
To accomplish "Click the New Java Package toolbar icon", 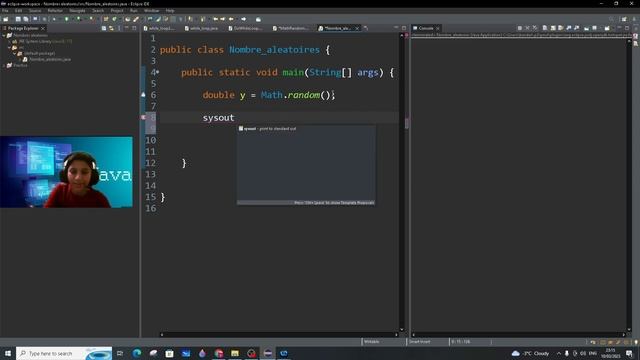I will pyautogui.click(x=106, y=19).
